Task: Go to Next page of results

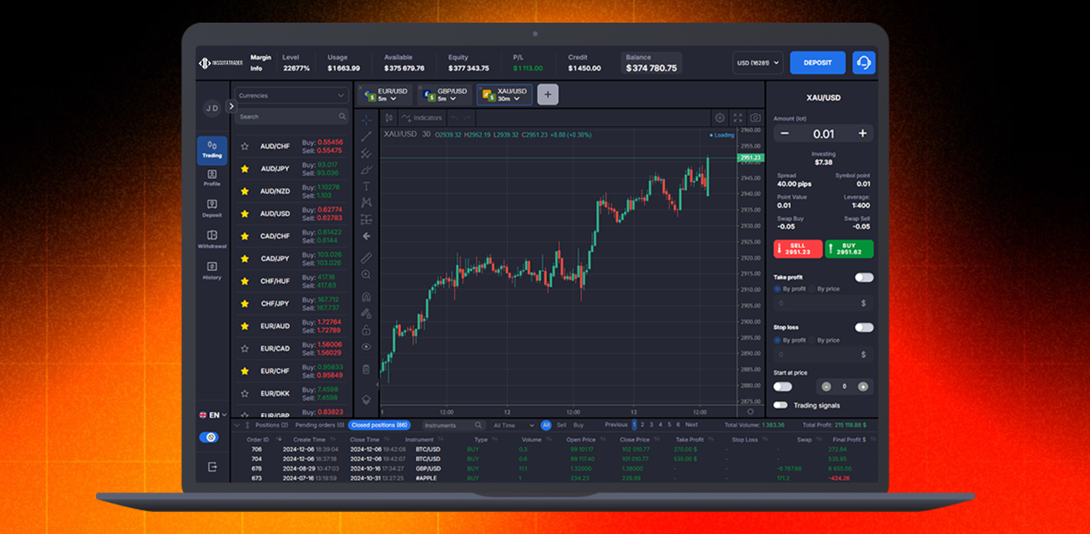Action: pos(692,425)
